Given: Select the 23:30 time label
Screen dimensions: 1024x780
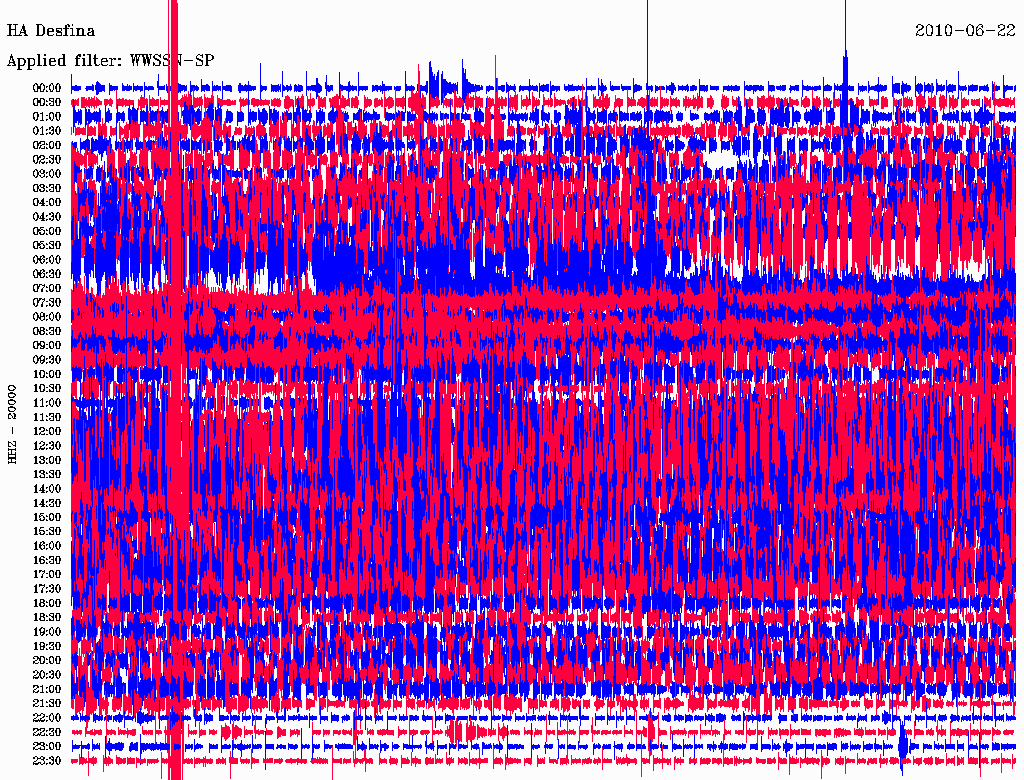Looking at the screenshot, I should 47,760.
